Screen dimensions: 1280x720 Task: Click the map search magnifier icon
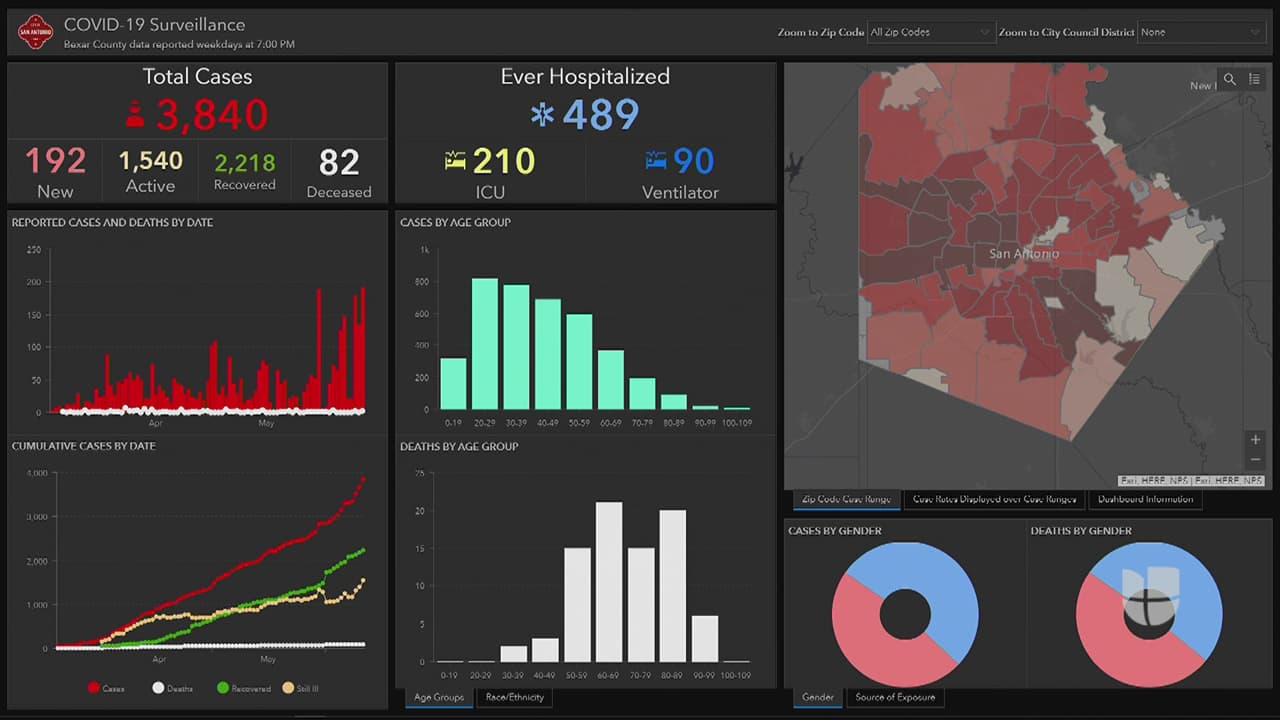click(x=1230, y=80)
